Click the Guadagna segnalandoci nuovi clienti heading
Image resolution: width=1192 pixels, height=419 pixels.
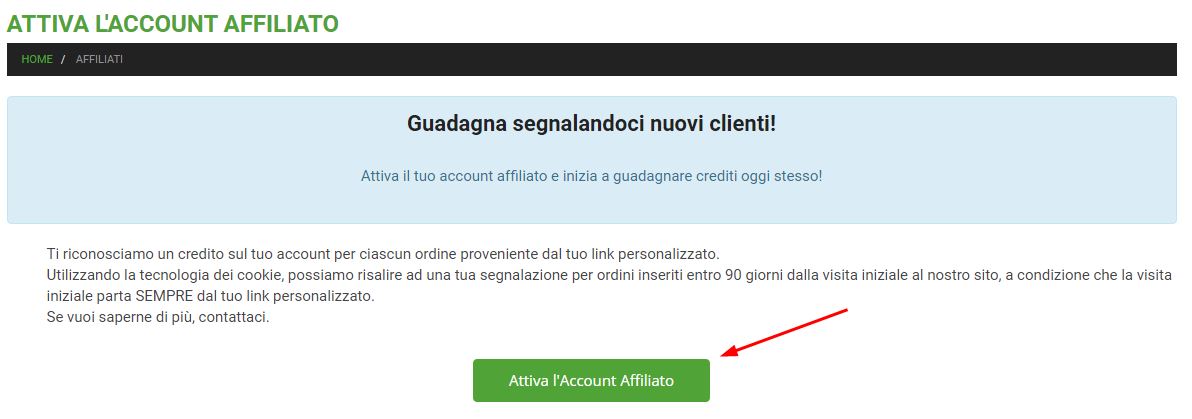pyautogui.click(x=591, y=124)
